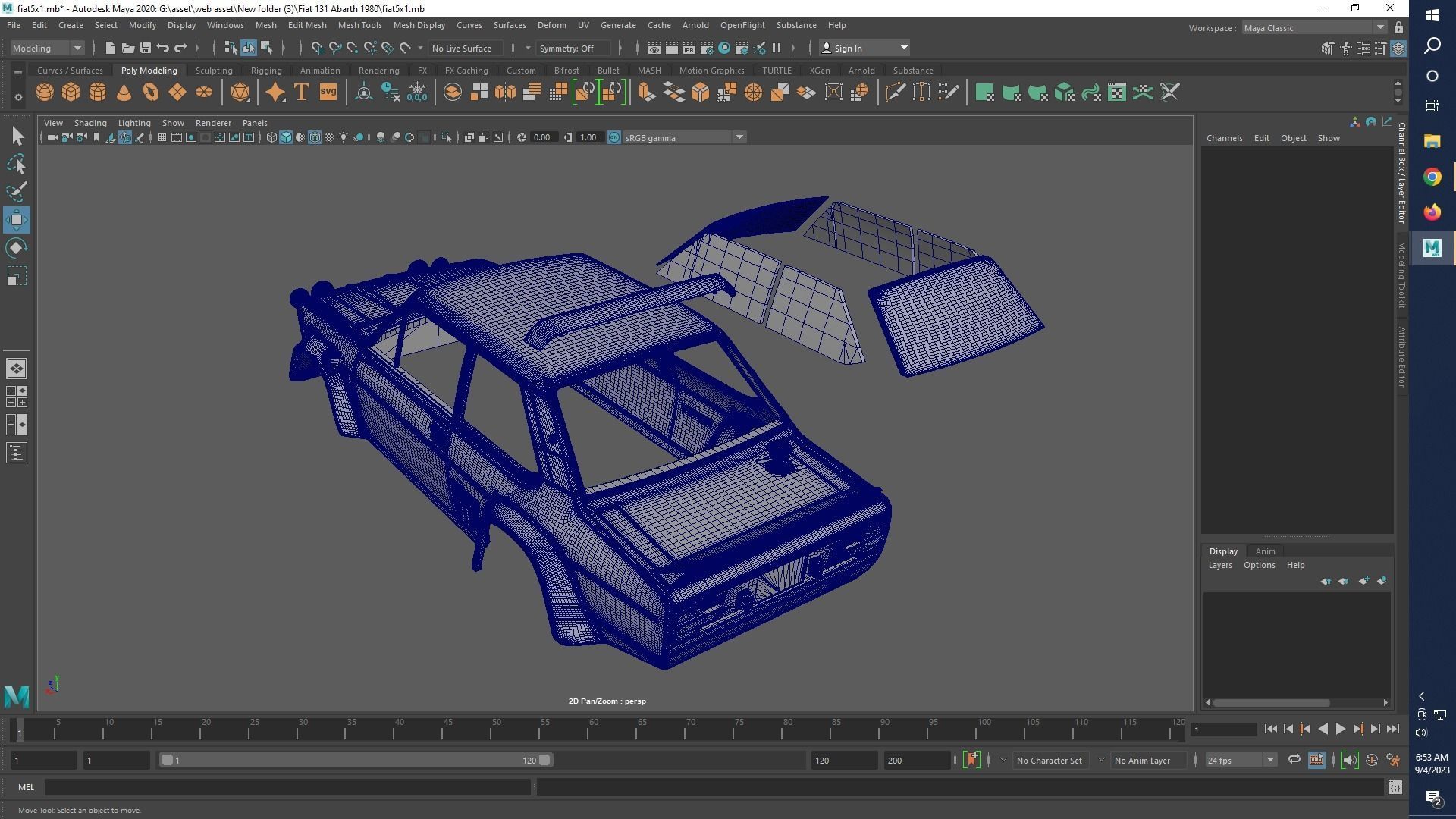Create a polygon cube from shelf
The image size is (1456, 819).
coord(71,93)
